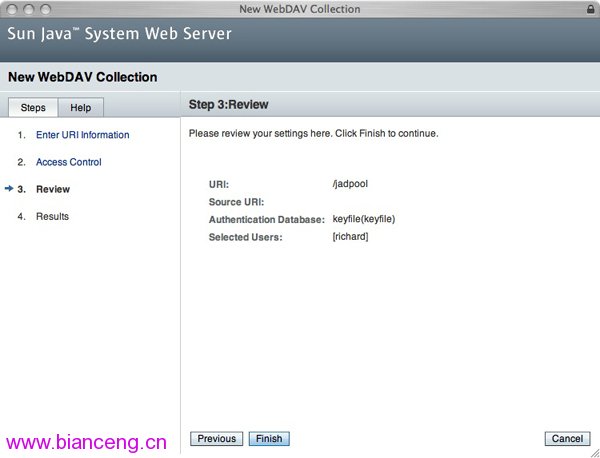Click the Authentication Database label
The image size is (600, 458).
[267, 220]
